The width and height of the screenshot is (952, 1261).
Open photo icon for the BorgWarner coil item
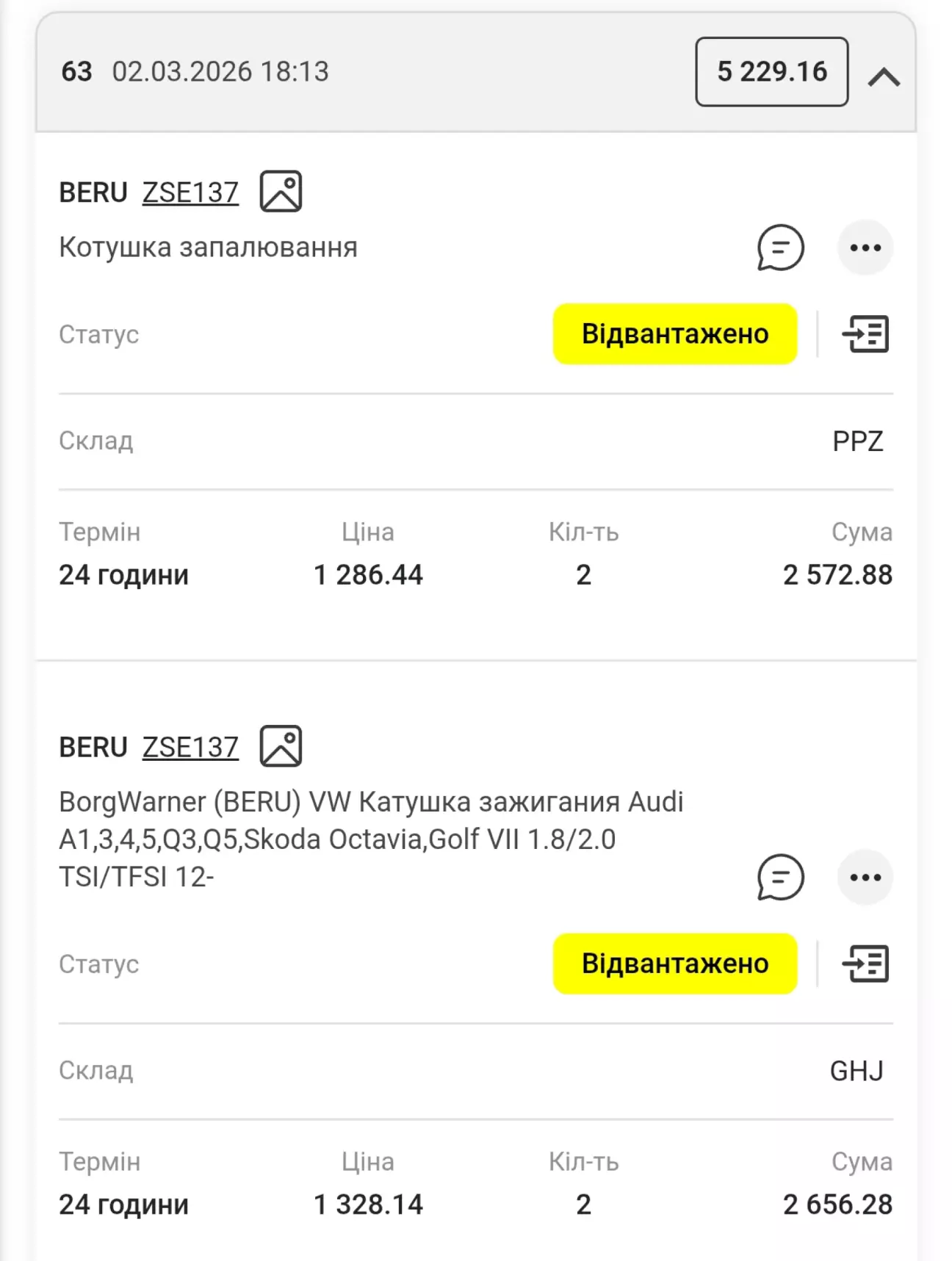[281, 746]
